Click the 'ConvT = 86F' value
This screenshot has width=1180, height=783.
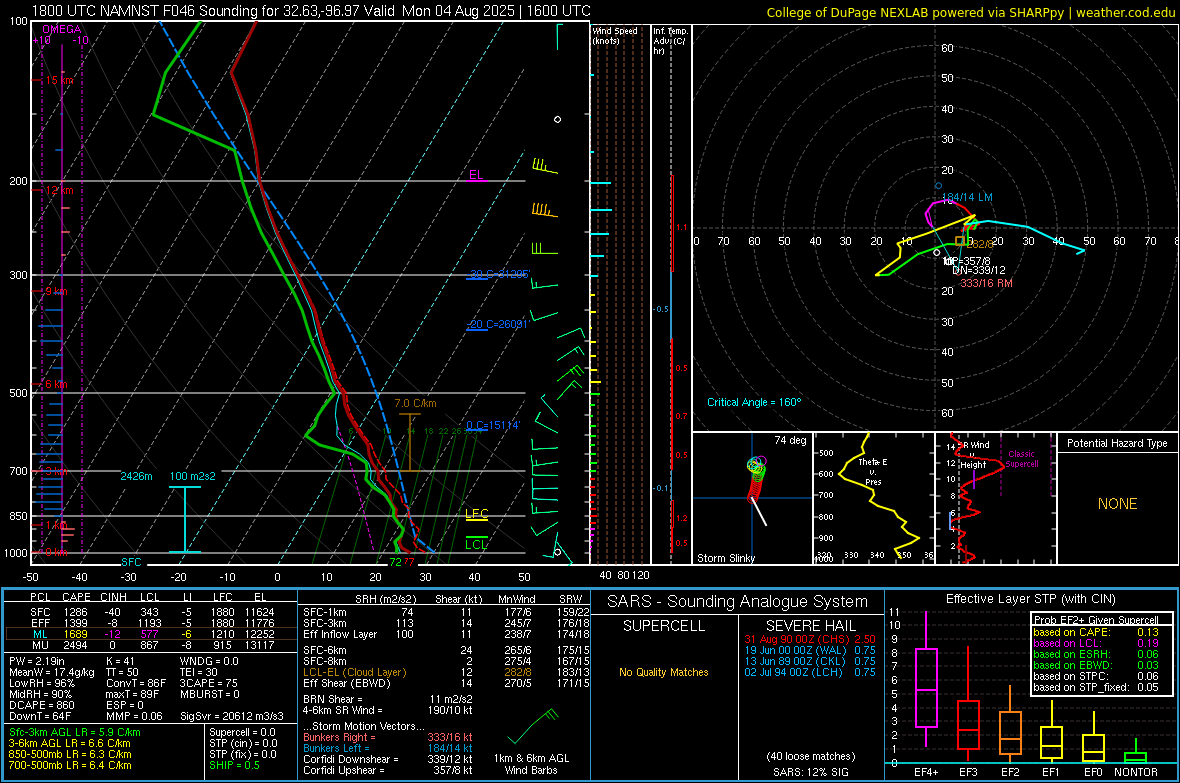click(136, 684)
